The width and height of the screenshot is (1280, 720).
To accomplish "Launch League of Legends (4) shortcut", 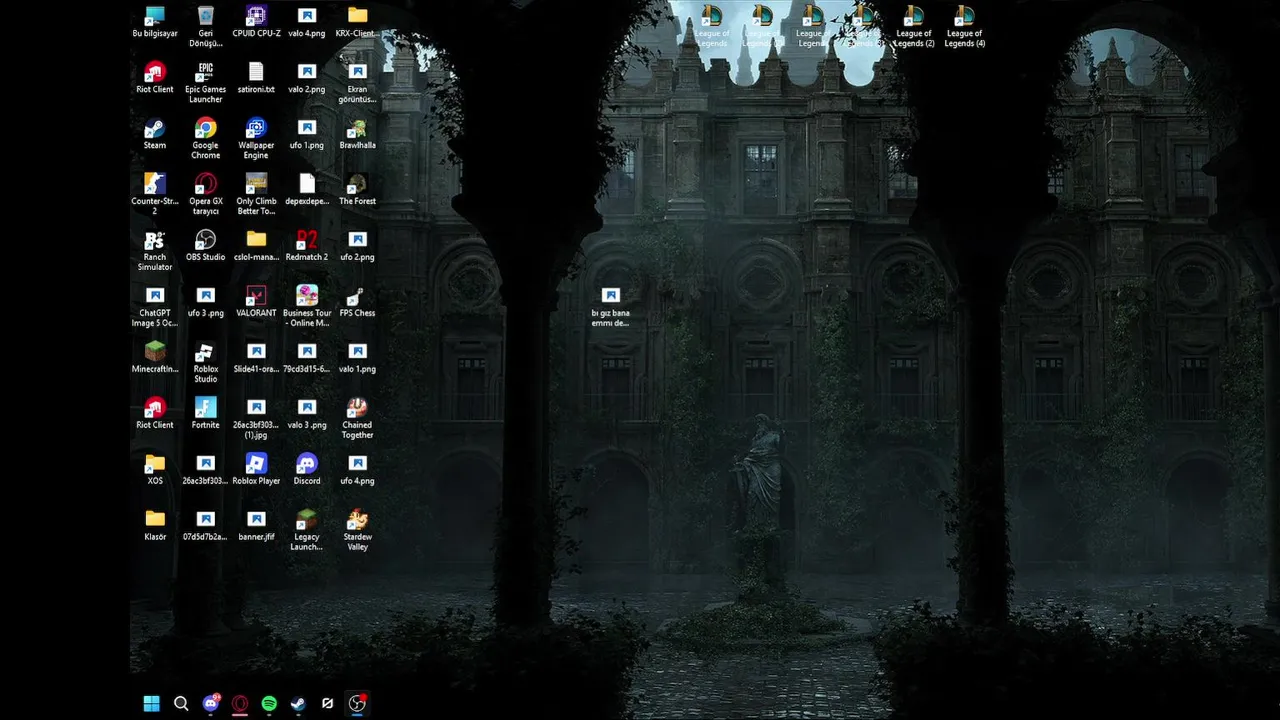I will pos(964,27).
